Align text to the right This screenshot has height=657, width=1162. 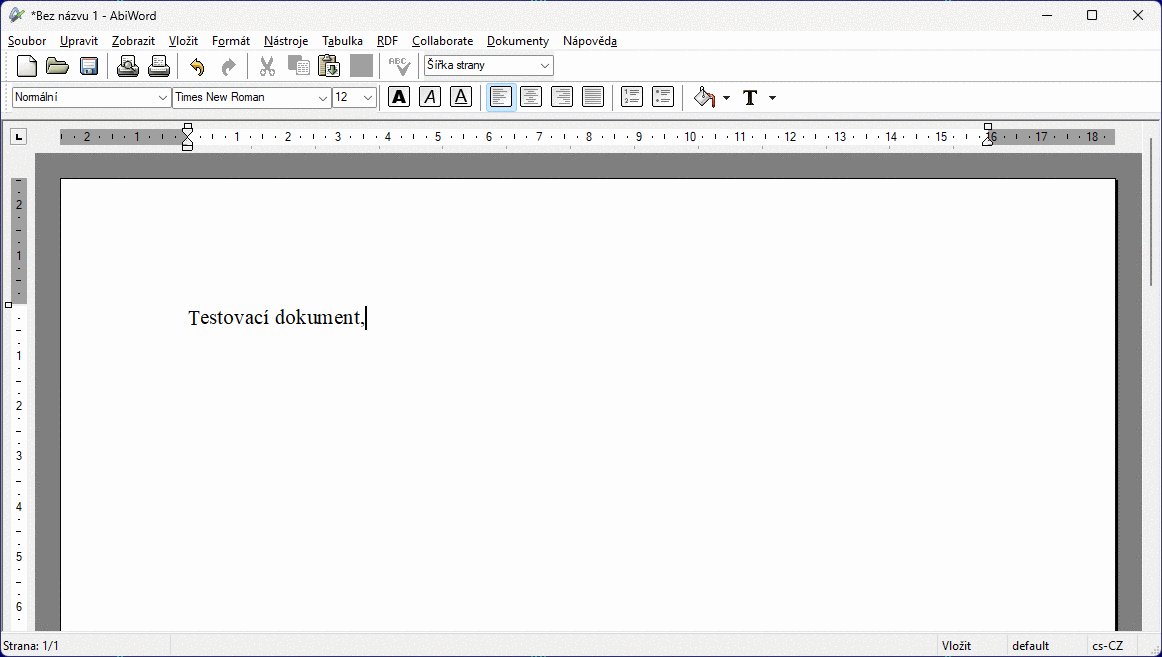click(x=562, y=97)
